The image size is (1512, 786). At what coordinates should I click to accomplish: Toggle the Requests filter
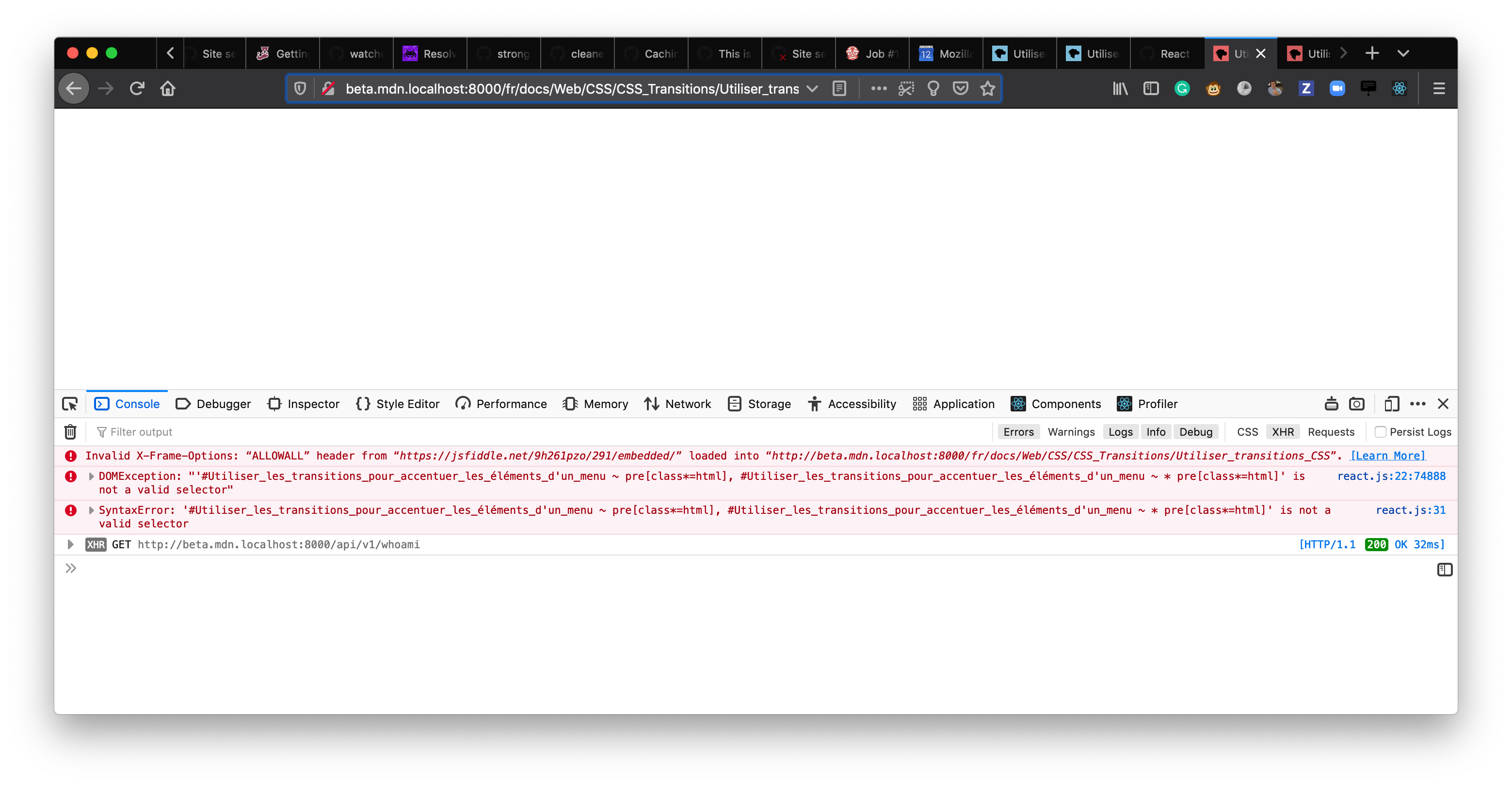(x=1331, y=432)
